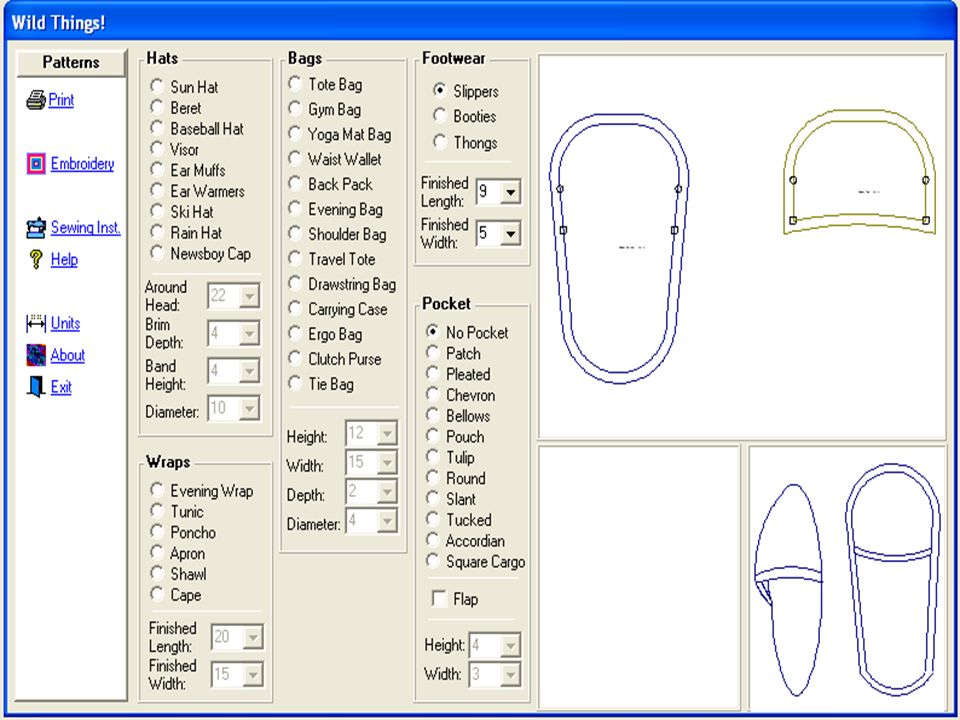Viewport: 960px width, 720px height.
Task: Select the Slippers radio button
Action: point(440,91)
